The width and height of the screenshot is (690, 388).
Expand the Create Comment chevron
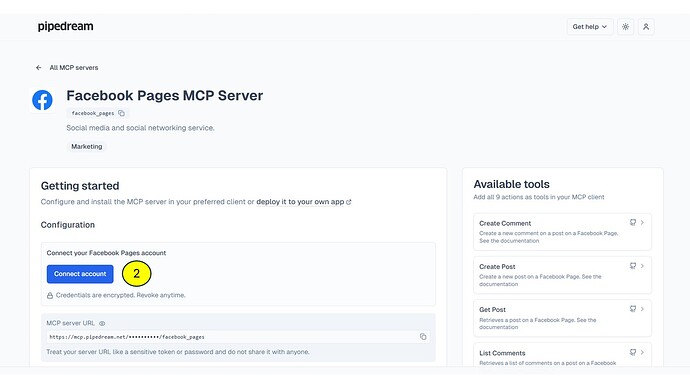[x=642, y=223]
